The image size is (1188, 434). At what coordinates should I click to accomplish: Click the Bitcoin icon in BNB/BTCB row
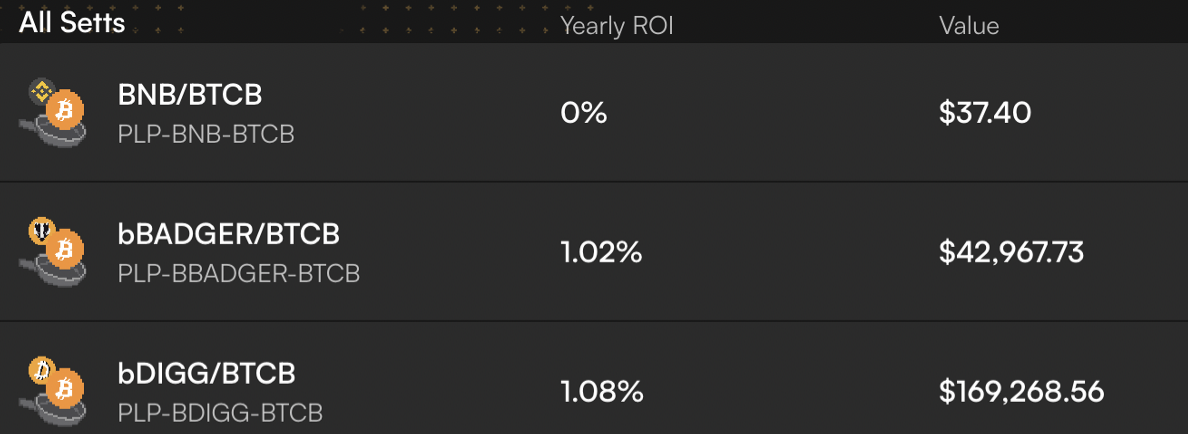pos(64,111)
